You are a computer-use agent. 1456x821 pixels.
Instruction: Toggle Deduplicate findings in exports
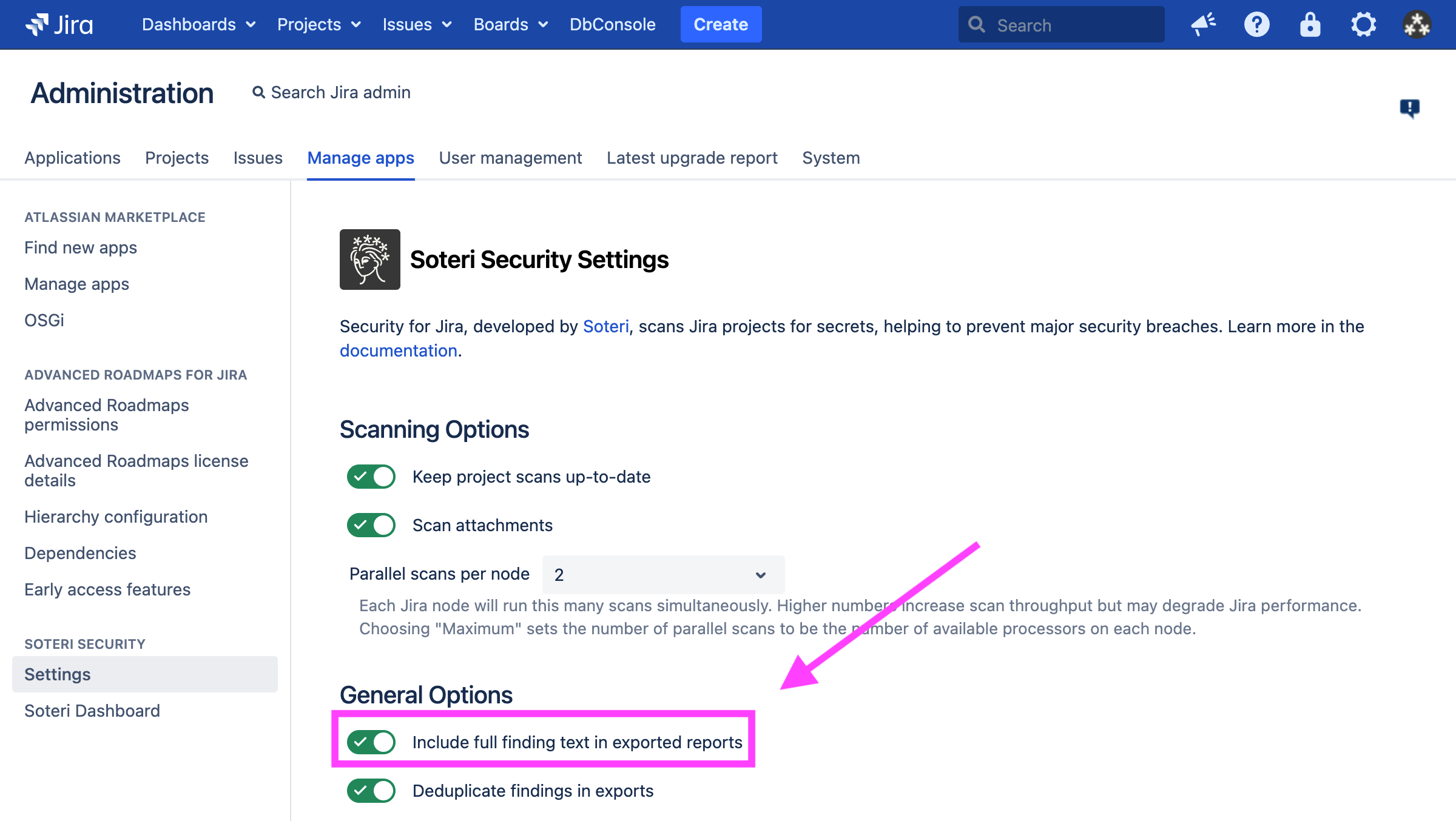click(x=371, y=791)
